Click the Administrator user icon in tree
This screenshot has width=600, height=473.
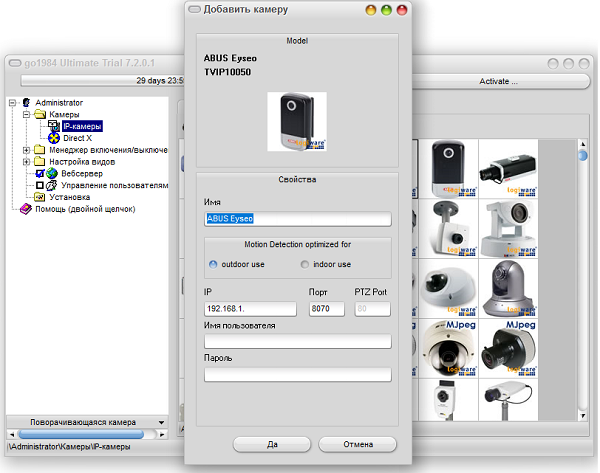click(26, 103)
